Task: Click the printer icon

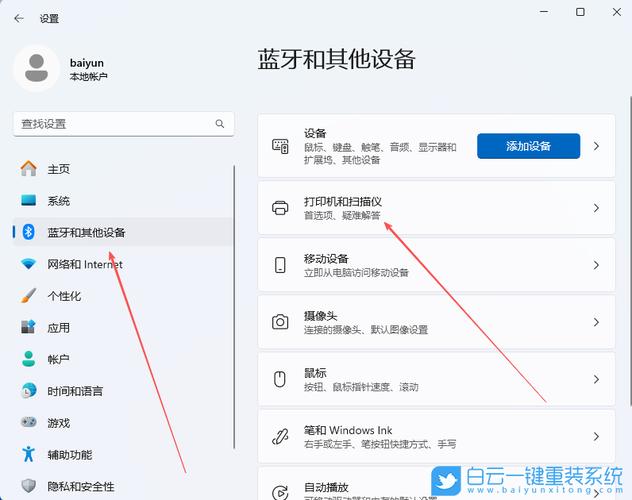Action: coord(280,208)
